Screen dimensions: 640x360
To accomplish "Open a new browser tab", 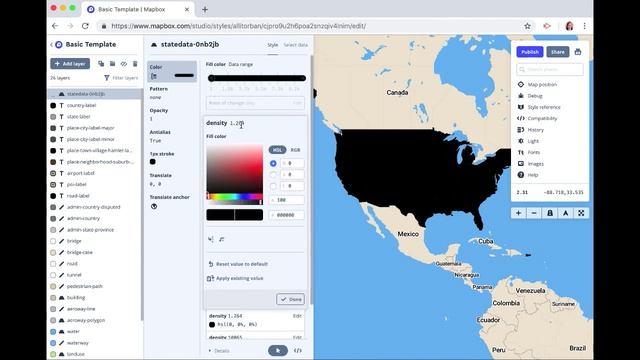I will [205, 9].
